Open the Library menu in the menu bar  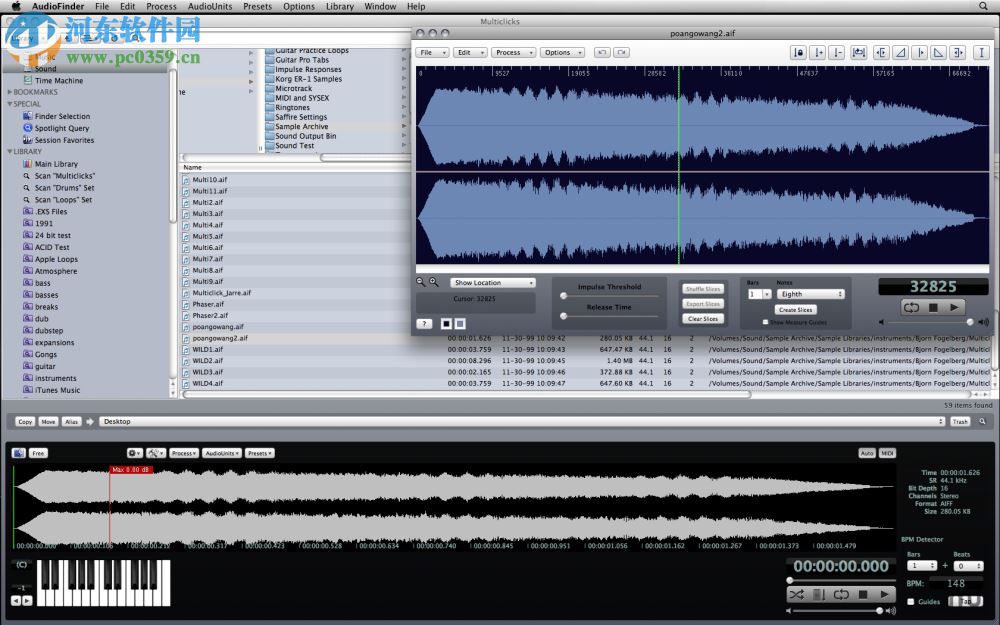(339, 6)
